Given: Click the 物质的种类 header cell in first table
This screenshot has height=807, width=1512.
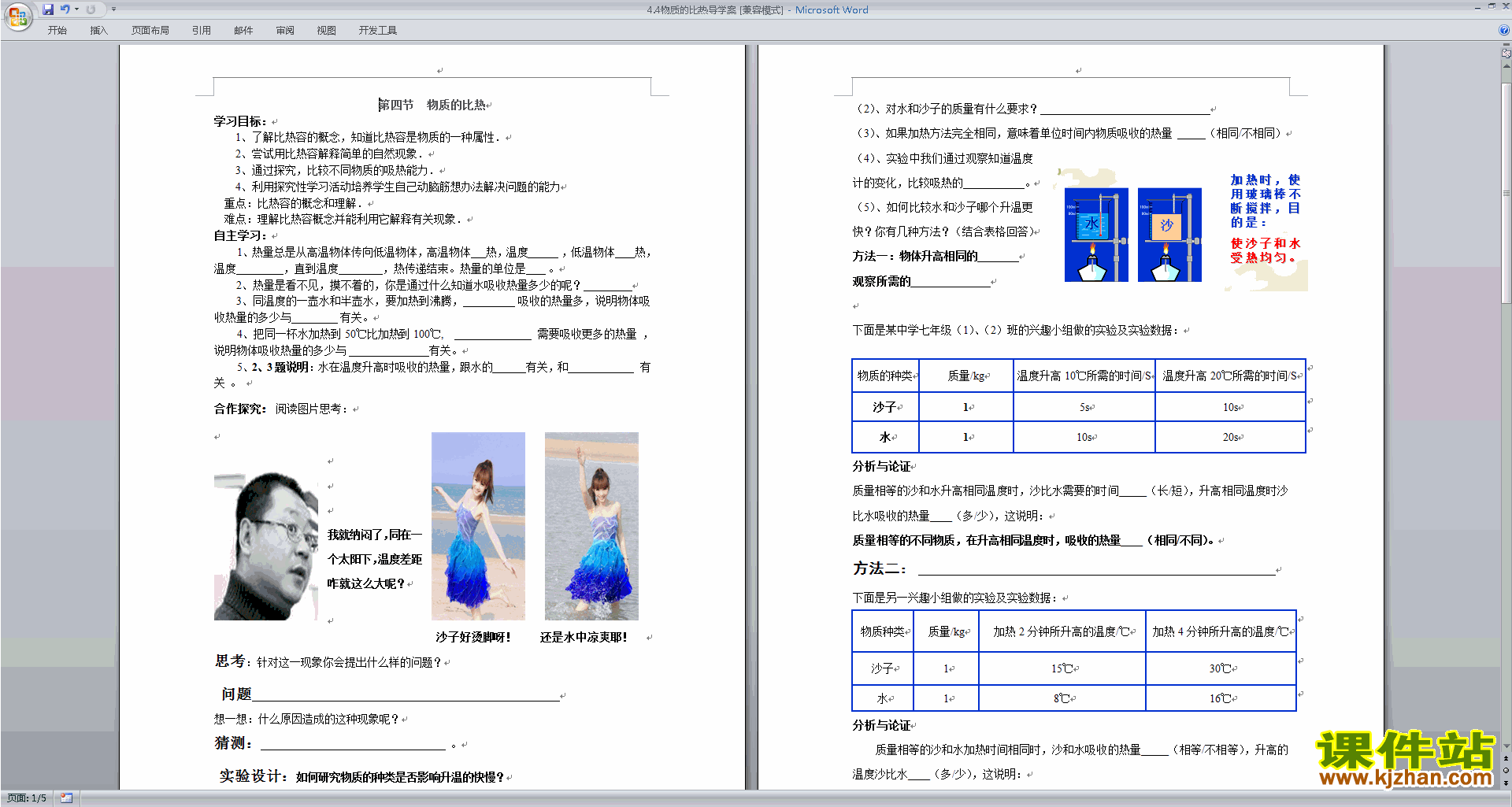Looking at the screenshot, I should coord(885,376).
